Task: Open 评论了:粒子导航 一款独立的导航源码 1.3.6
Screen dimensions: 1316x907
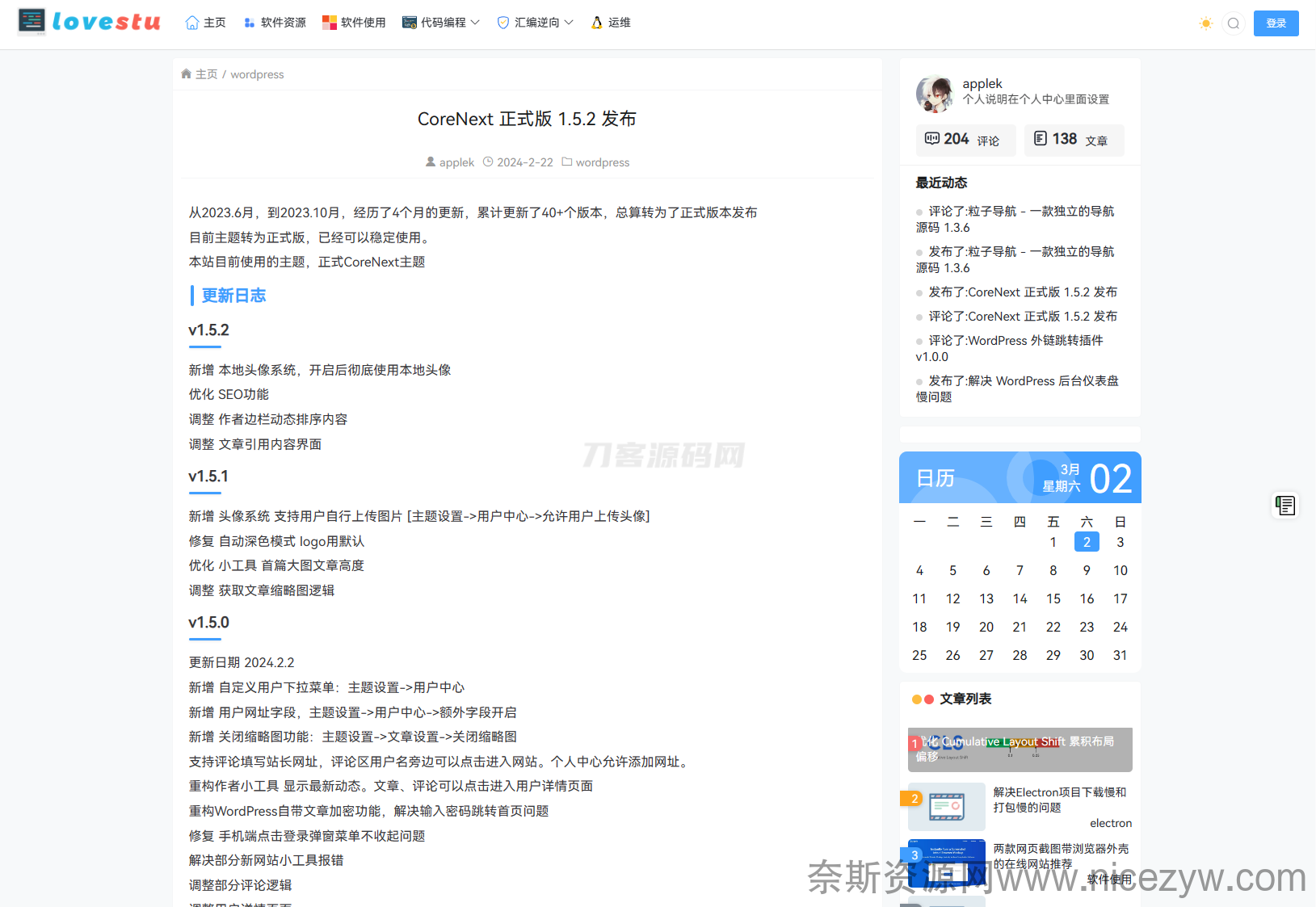Action: tap(1015, 220)
